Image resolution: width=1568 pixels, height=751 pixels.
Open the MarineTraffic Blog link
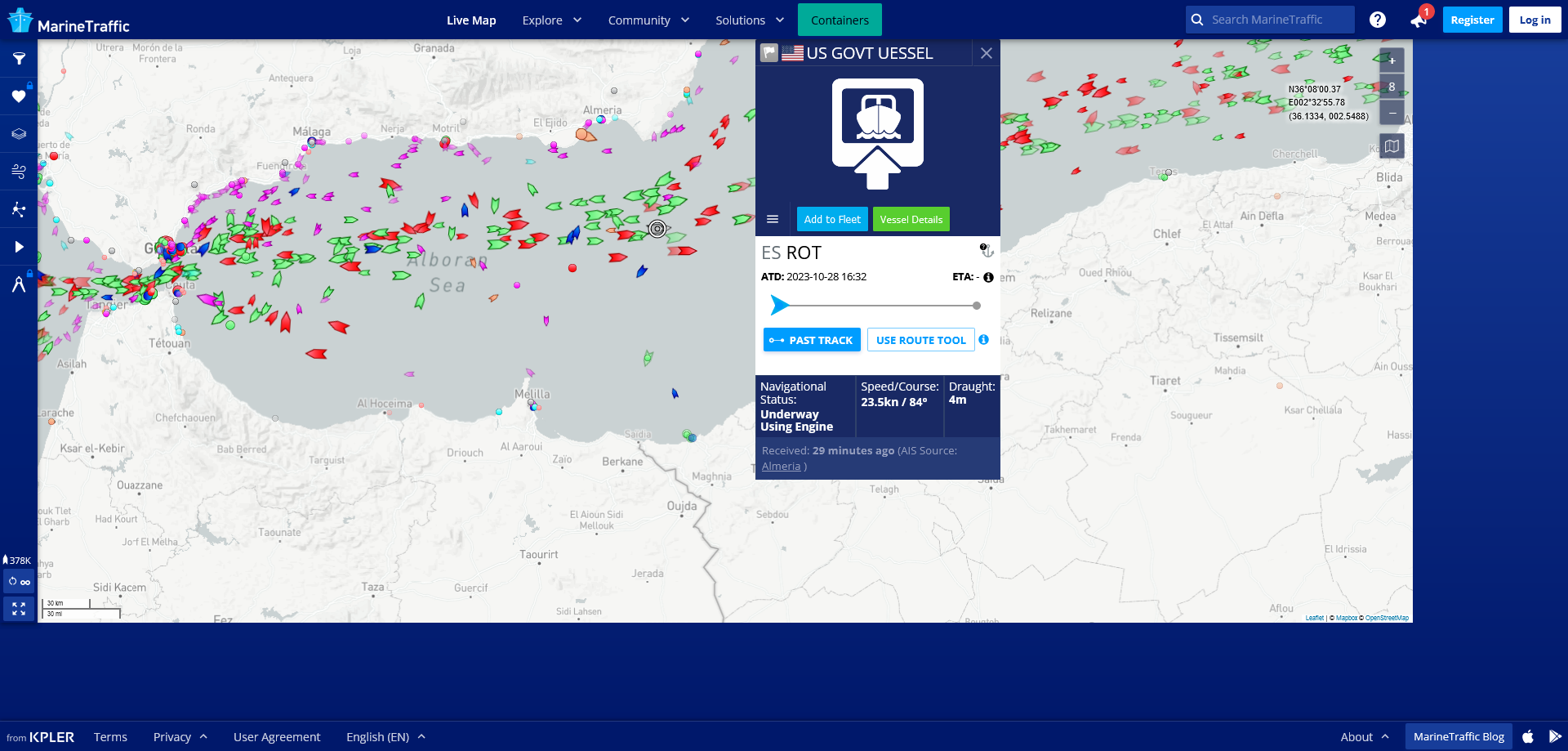pyautogui.click(x=1459, y=737)
